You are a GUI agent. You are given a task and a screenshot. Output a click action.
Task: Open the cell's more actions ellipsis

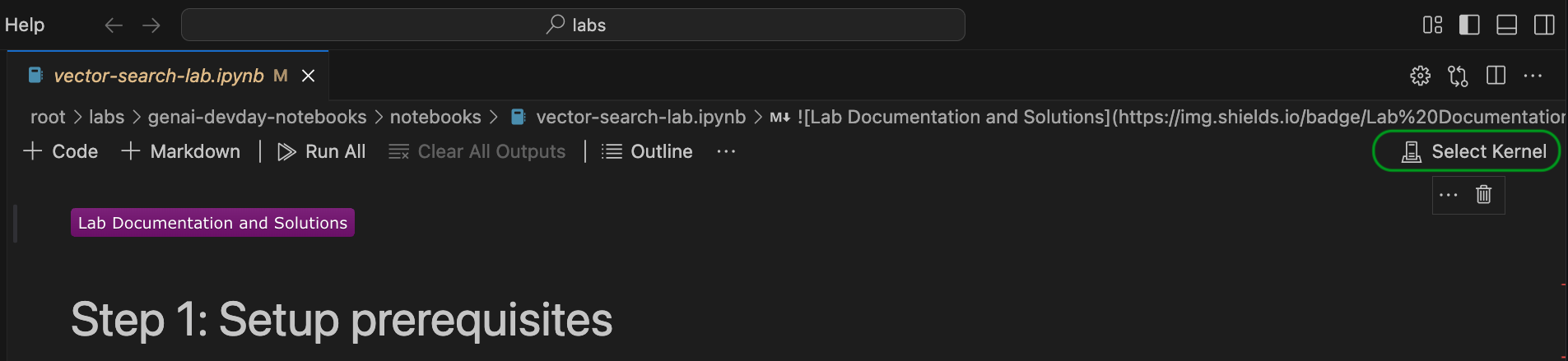tap(1449, 195)
